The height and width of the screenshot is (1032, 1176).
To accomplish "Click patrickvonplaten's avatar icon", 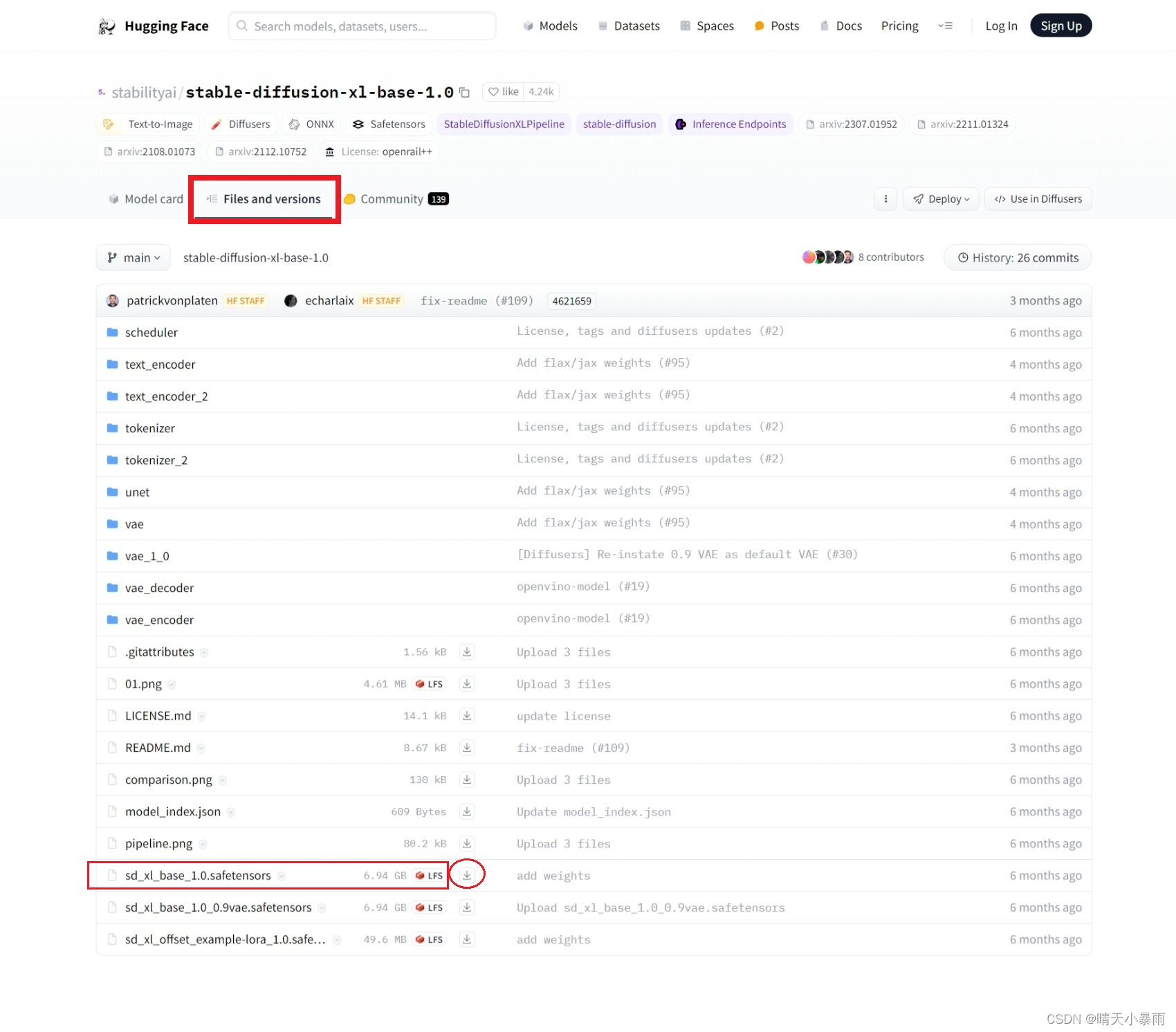I will pos(113,301).
